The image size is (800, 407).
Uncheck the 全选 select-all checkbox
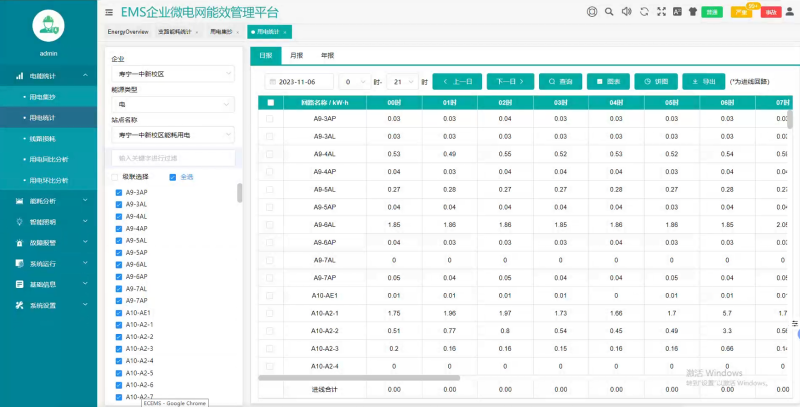tap(173, 177)
